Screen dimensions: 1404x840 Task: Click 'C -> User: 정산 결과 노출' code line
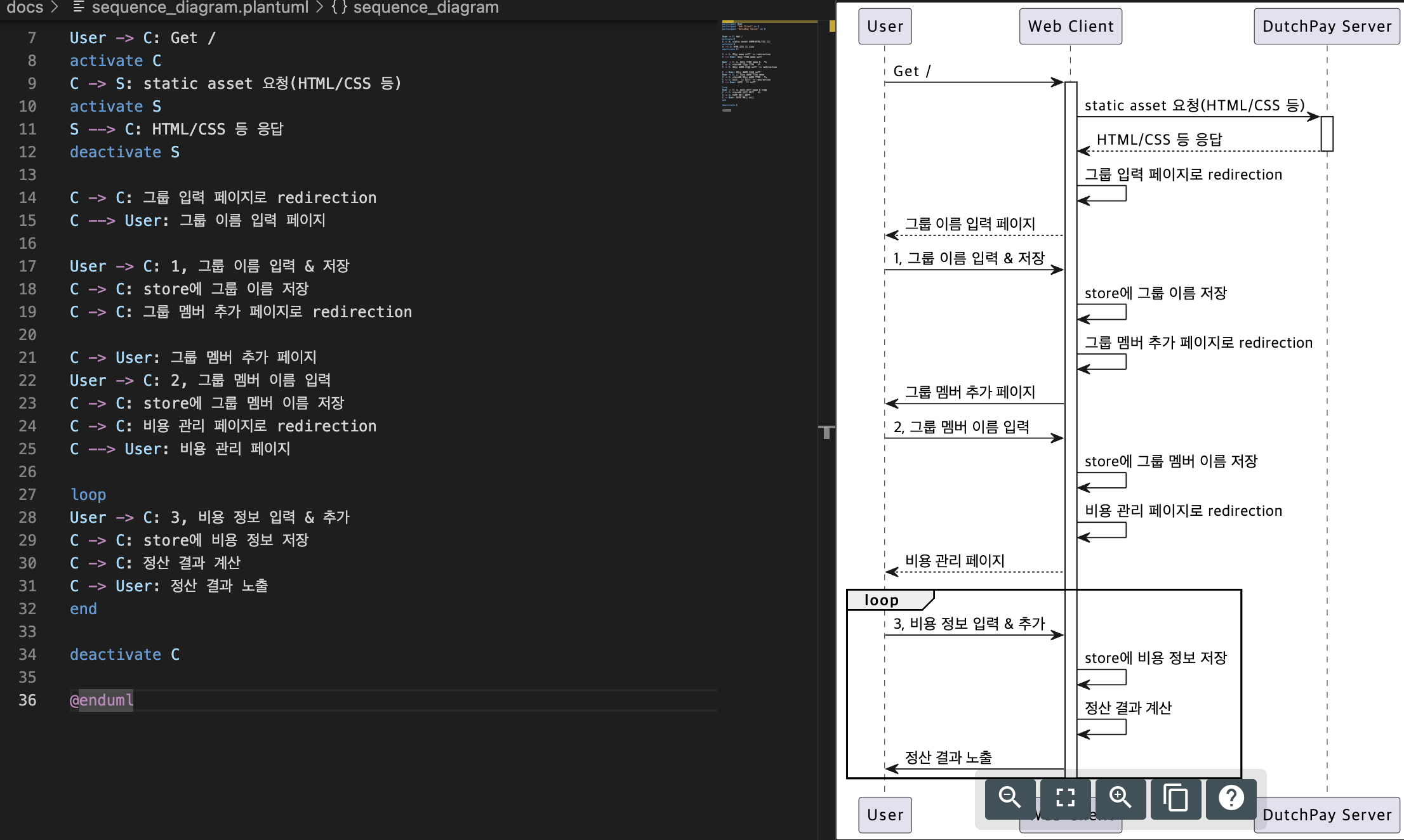(169, 586)
